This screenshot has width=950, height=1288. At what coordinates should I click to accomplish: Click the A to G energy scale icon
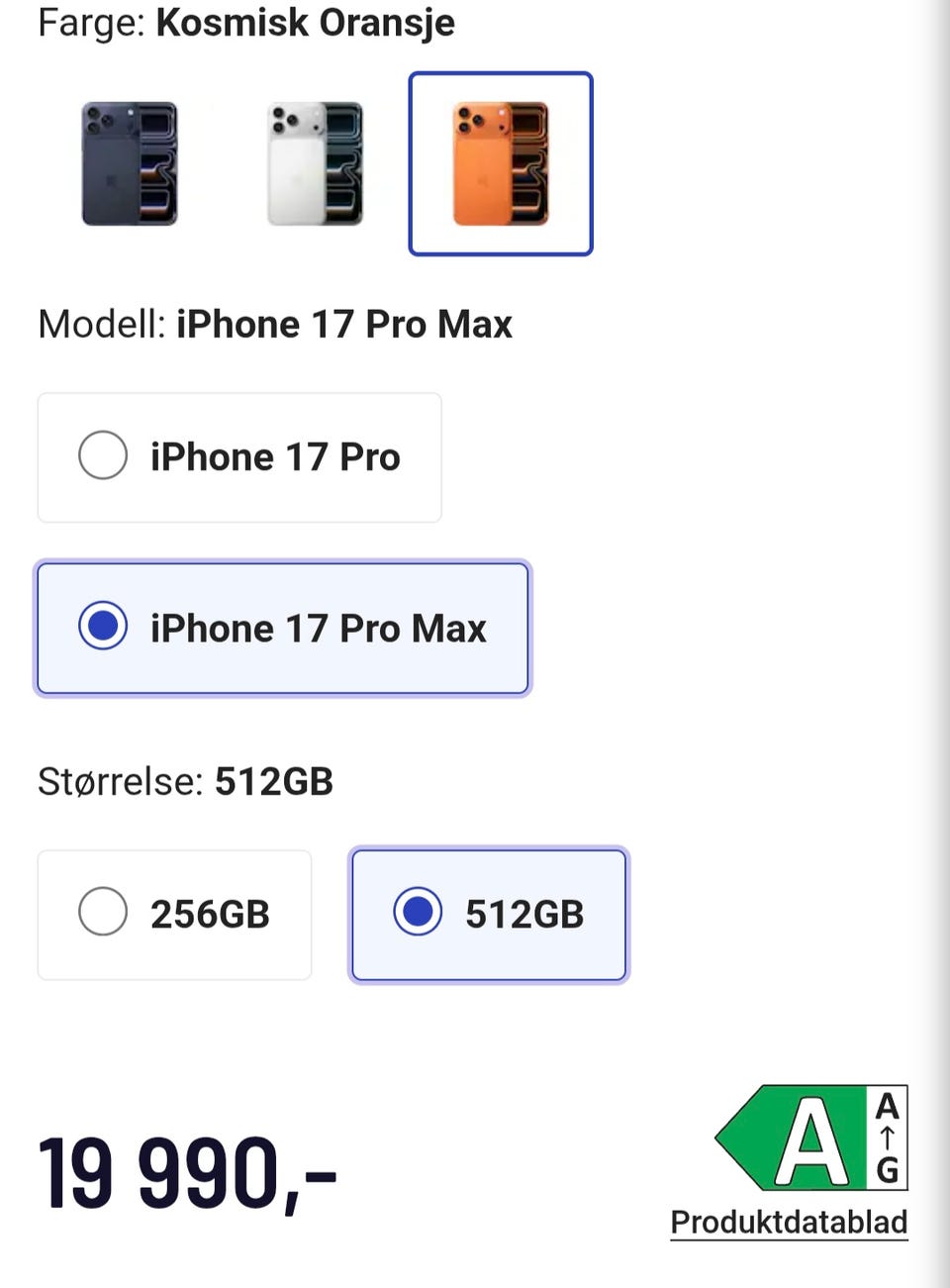click(x=888, y=1139)
